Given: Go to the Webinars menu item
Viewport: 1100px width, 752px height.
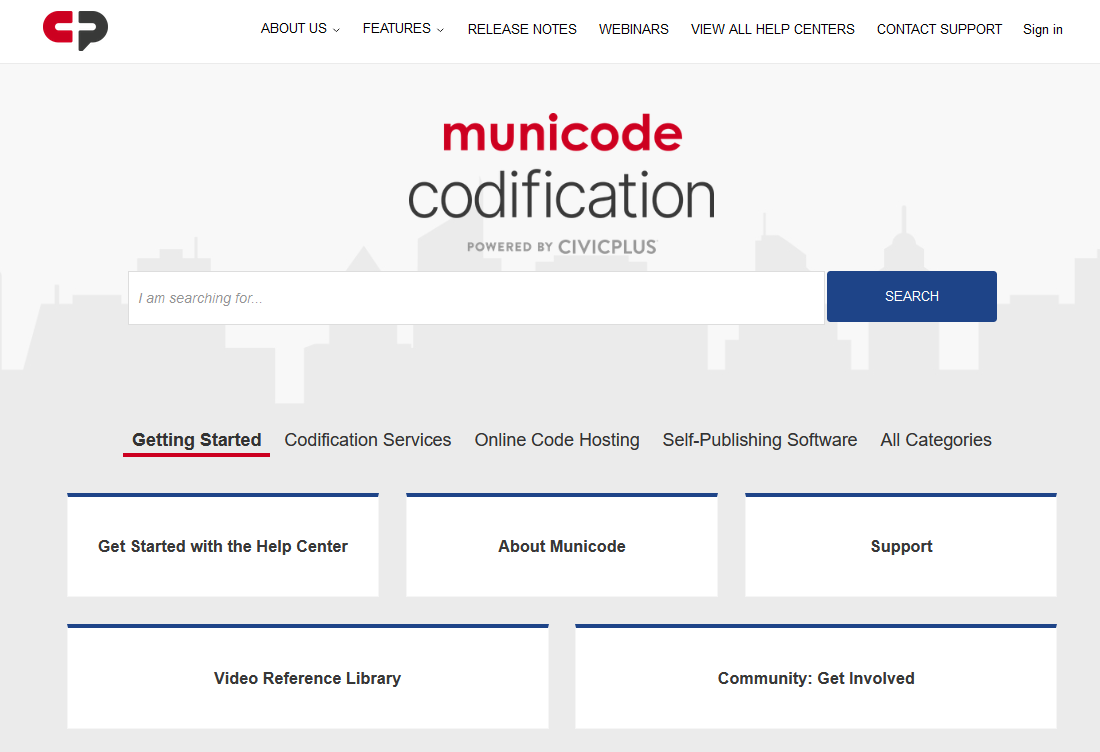Looking at the screenshot, I should pos(633,29).
